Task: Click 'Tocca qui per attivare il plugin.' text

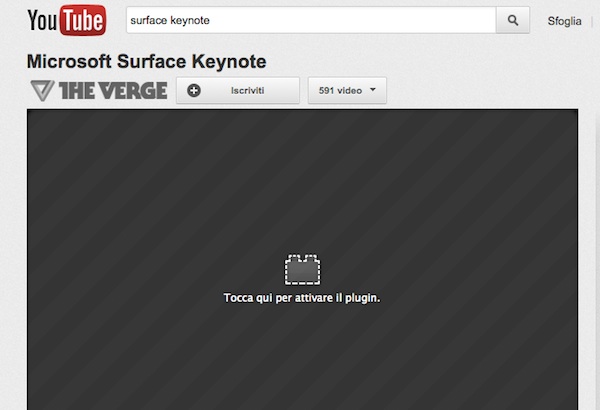Action: click(x=302, y=298)
